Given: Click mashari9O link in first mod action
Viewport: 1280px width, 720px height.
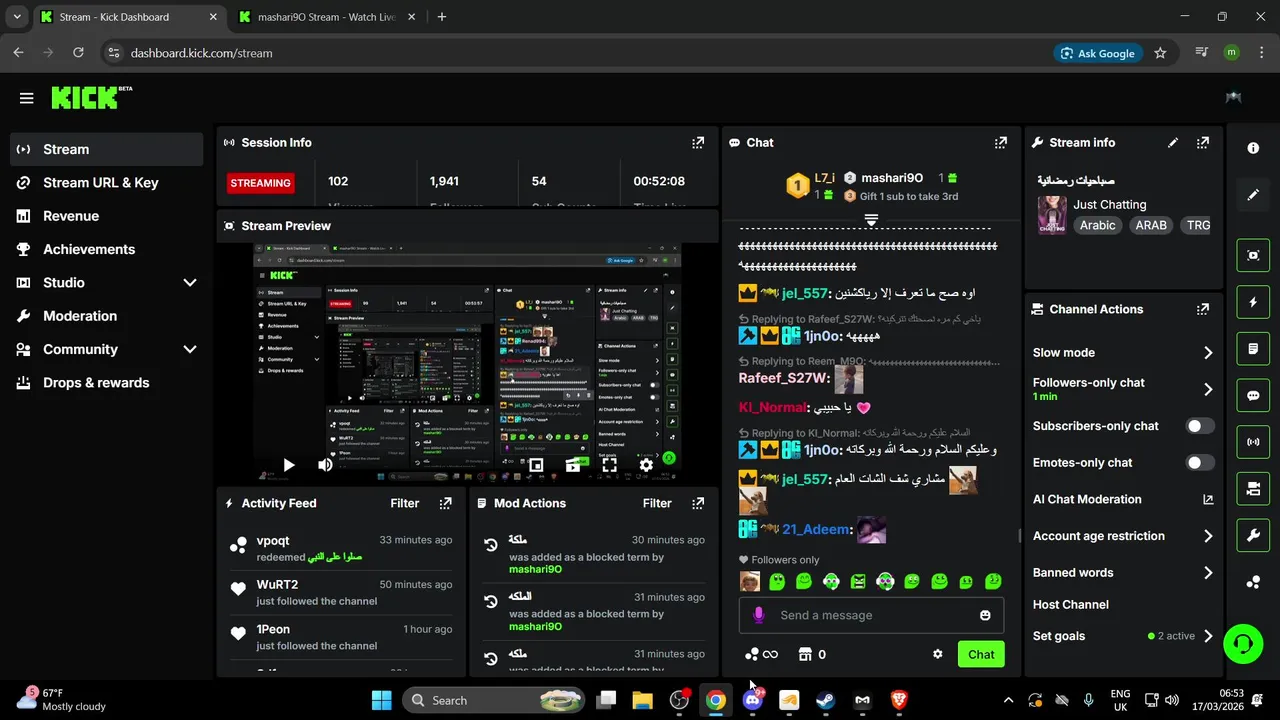Looking at the screenshot, I should click(535, 570).
